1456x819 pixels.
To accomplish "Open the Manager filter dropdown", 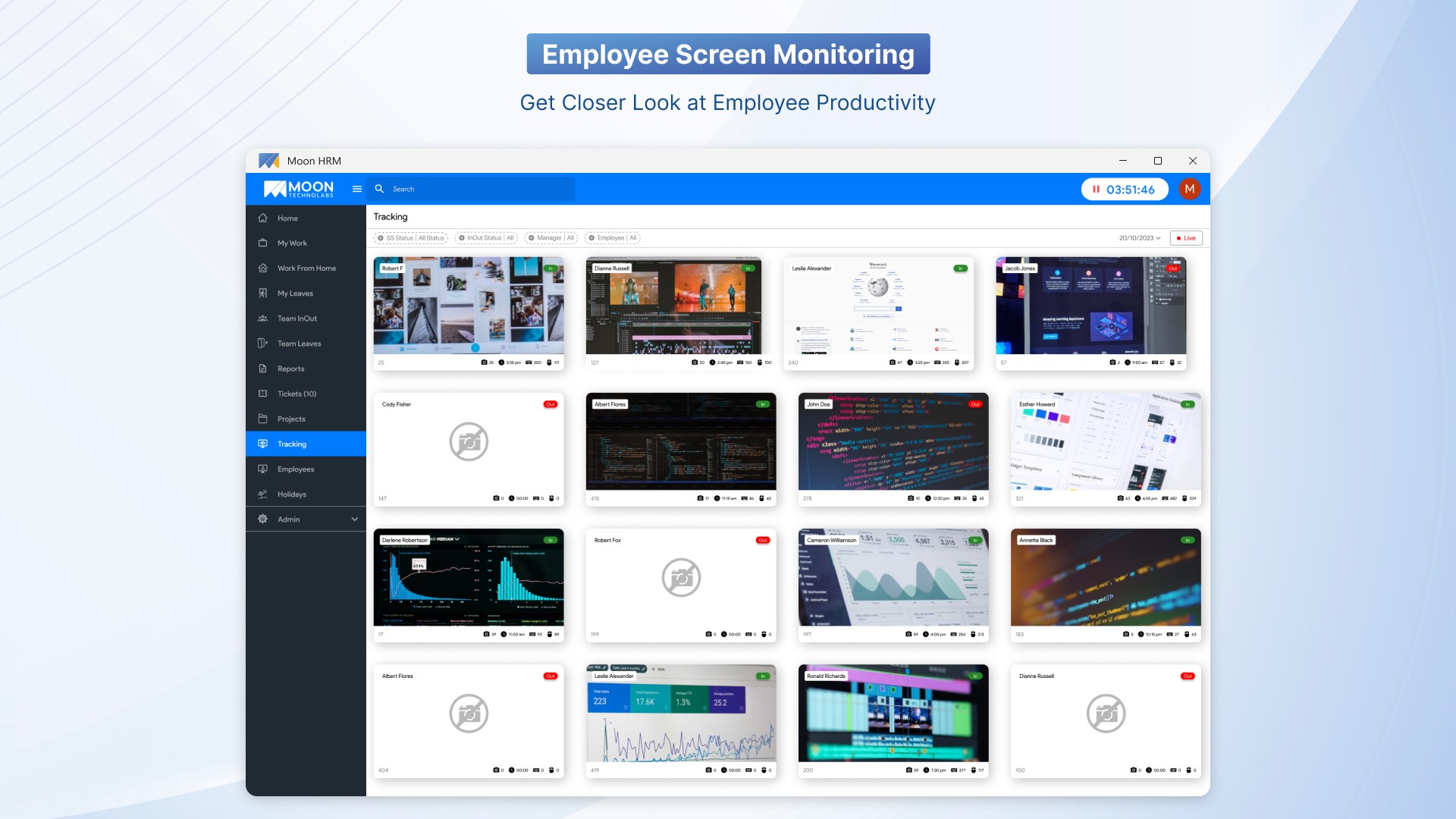I will pyautogui.click(x=551, y=238).
